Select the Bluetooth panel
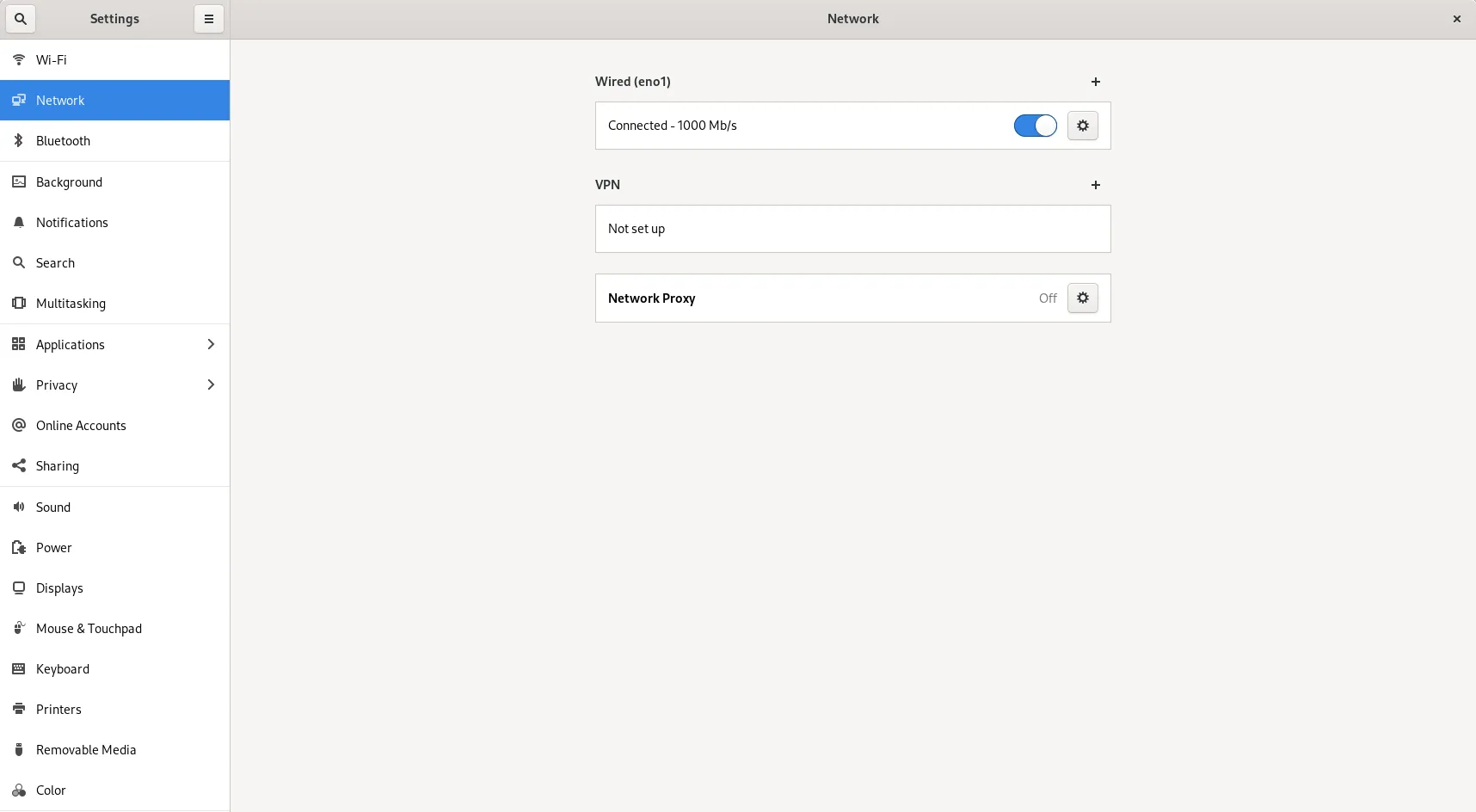The width and height of the screenshot is (1476, 812). click(x=115, y=141)
